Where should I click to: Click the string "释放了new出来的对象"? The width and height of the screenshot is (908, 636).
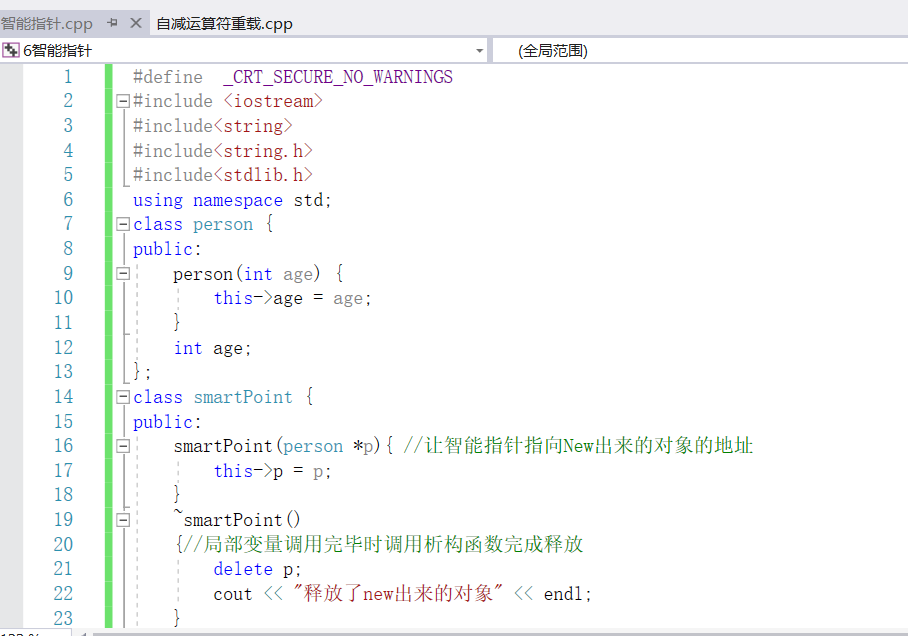tap(398, 594)
